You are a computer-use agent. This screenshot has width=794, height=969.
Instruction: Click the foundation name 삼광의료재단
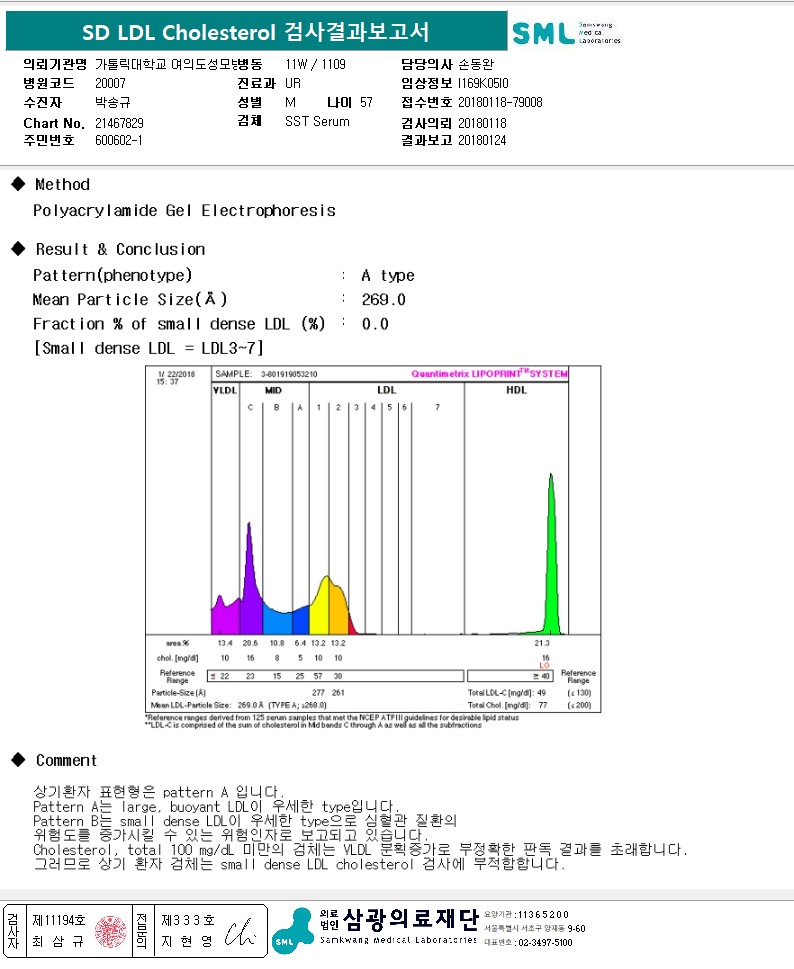tap(411, 920)
